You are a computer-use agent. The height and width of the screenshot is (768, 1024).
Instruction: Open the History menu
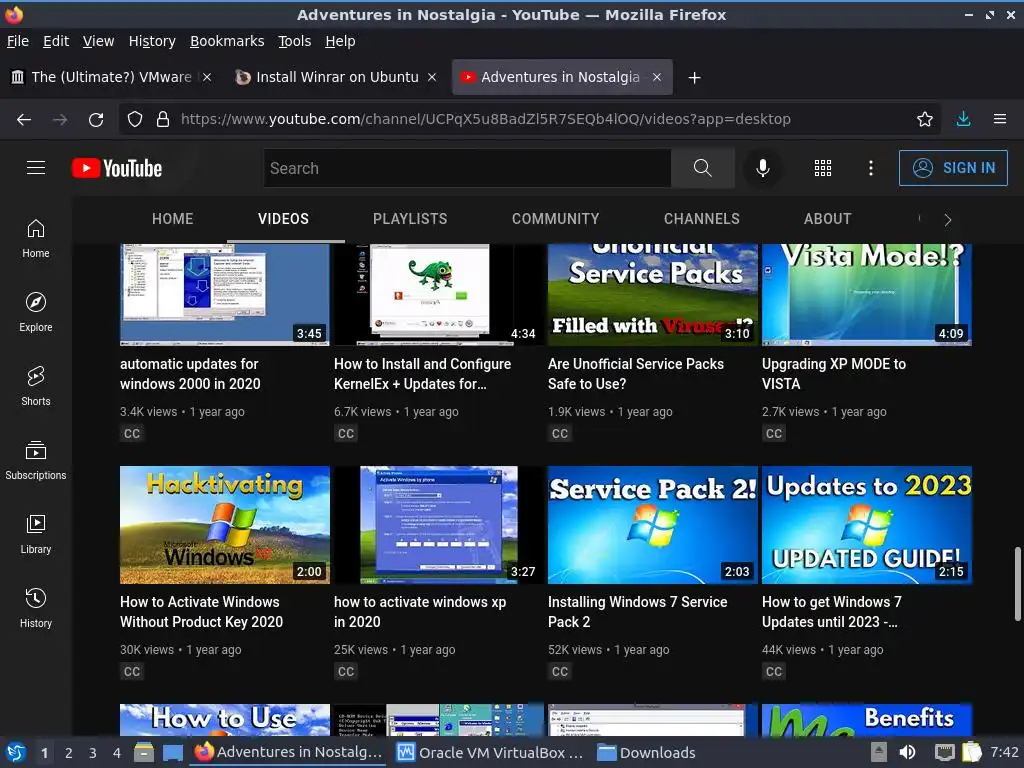click(x=152, y=41)
